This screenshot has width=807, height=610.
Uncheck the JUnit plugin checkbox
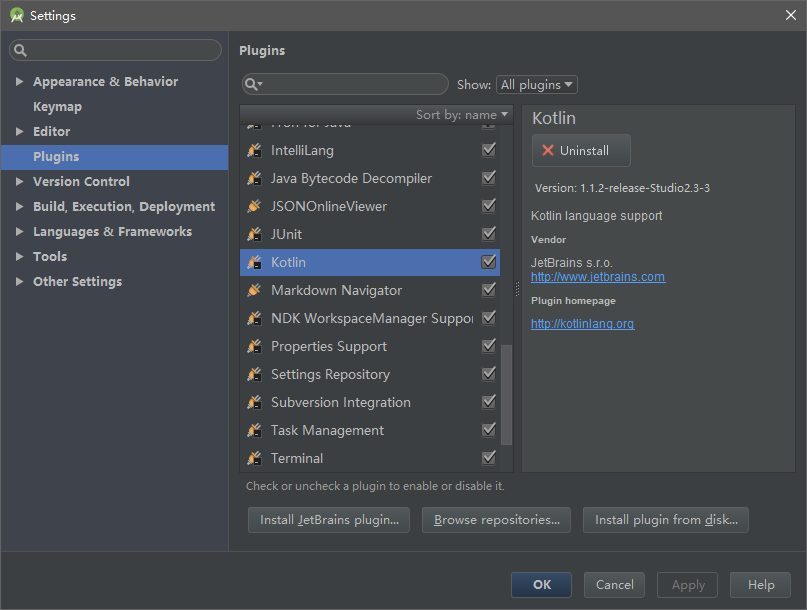pos(489,234)
